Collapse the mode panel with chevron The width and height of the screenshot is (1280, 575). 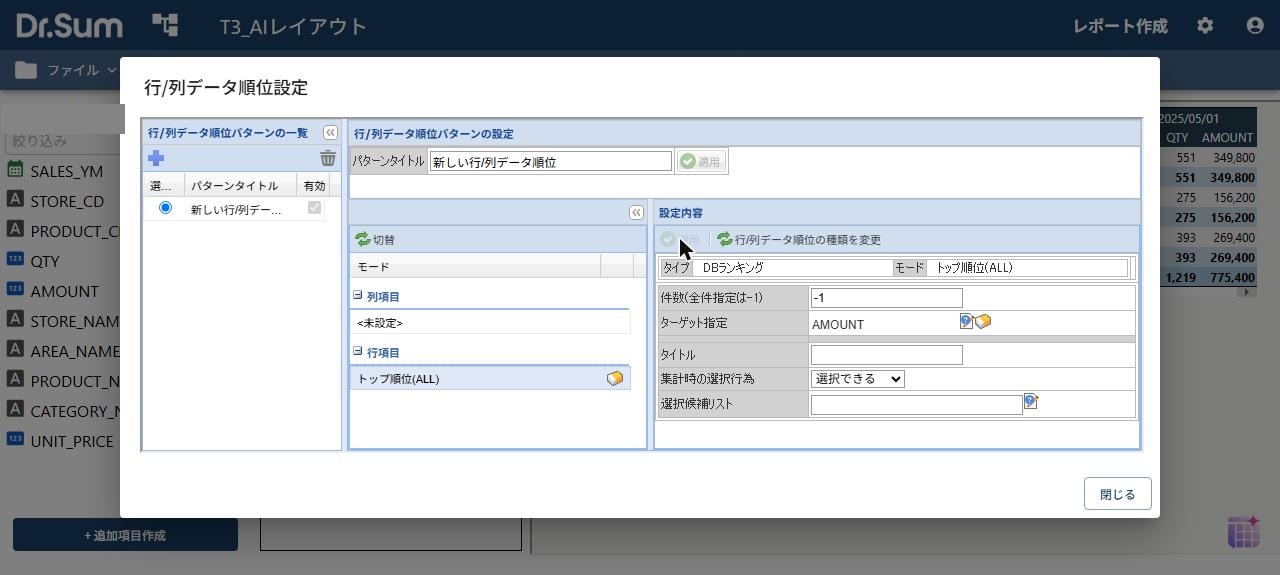click(636, 212)
